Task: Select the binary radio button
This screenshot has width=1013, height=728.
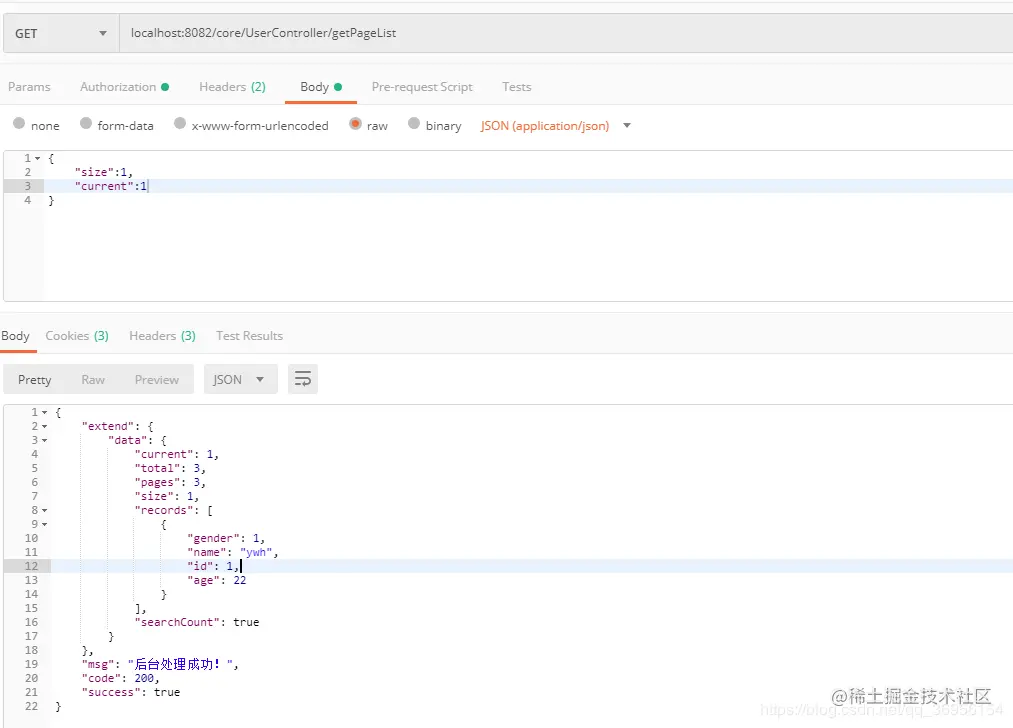Action: [414, 123]
